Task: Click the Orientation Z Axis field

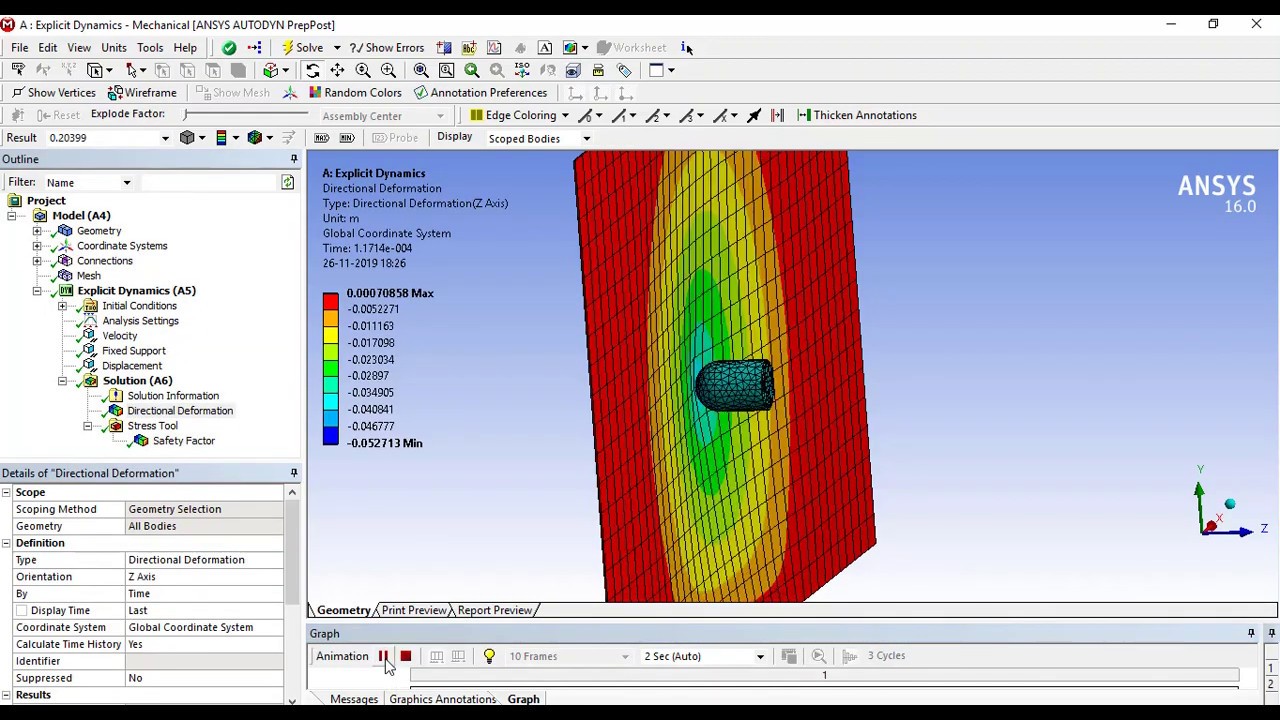Action: point(205,577)
